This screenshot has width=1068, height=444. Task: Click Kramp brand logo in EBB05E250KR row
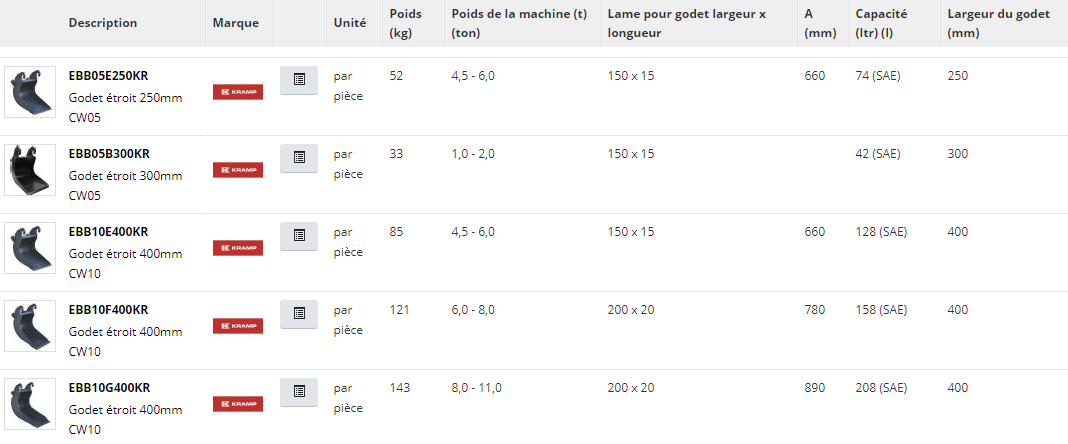point(238,92)
